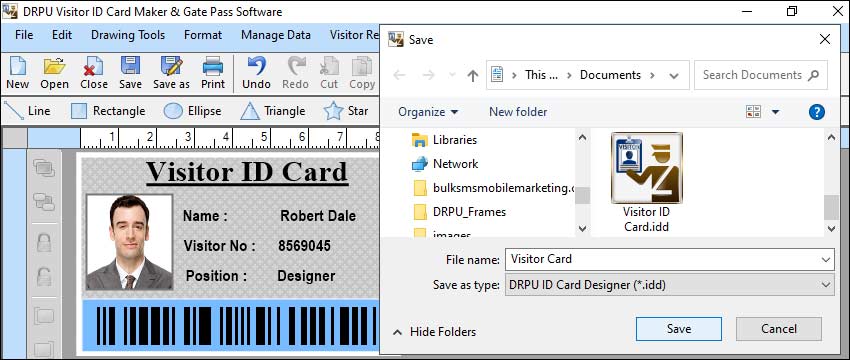Select the 'Robert Dale' name text on card

click(x=318, y=216)
